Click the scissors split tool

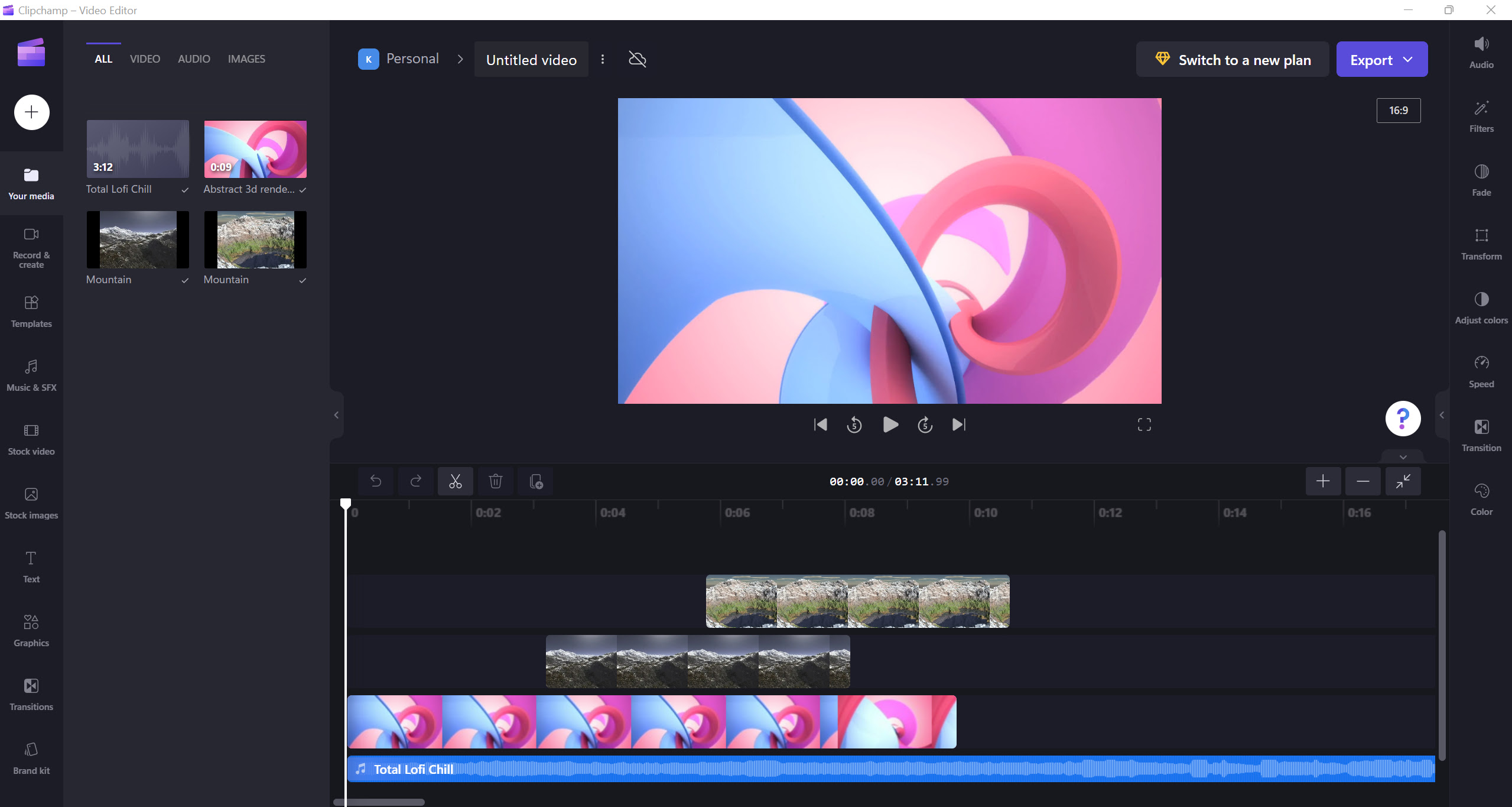point(455,481)
